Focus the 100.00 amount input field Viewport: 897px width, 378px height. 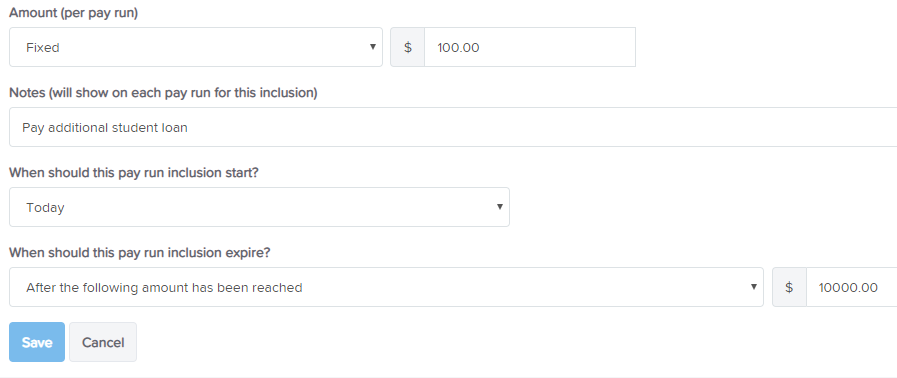click(530, 47)
